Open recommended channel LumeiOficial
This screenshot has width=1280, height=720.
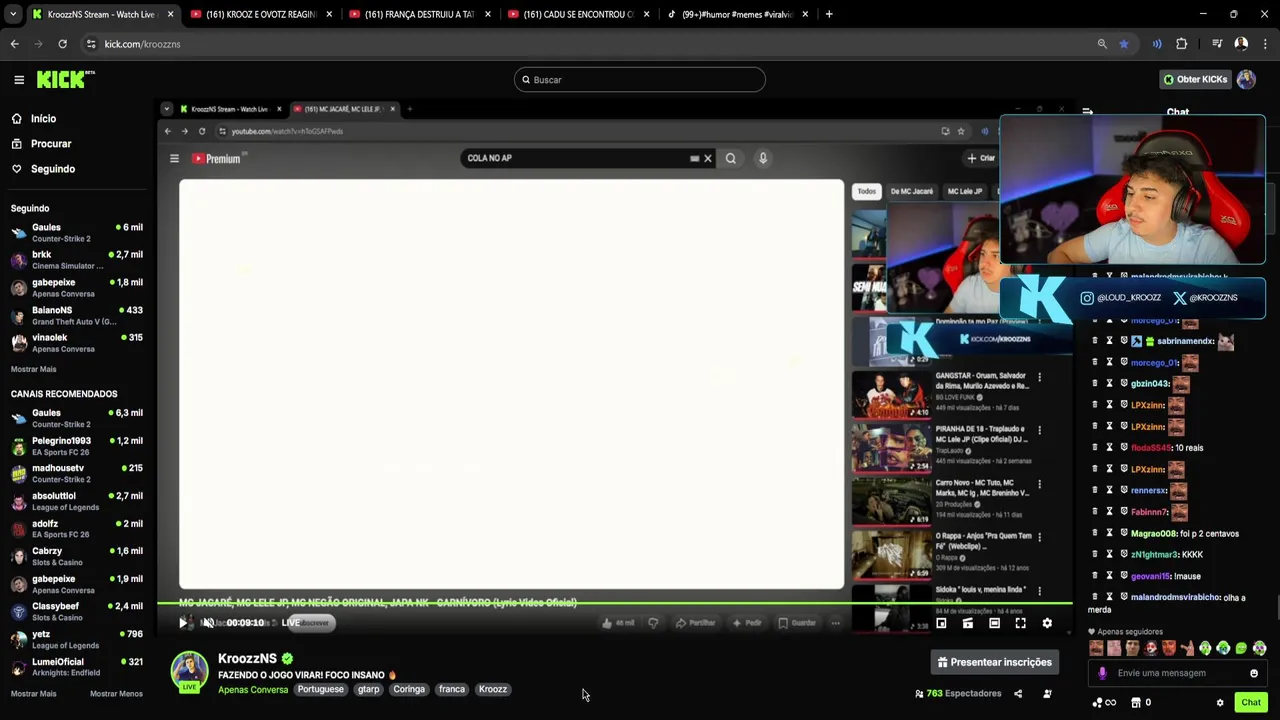(x=77, y=666)
